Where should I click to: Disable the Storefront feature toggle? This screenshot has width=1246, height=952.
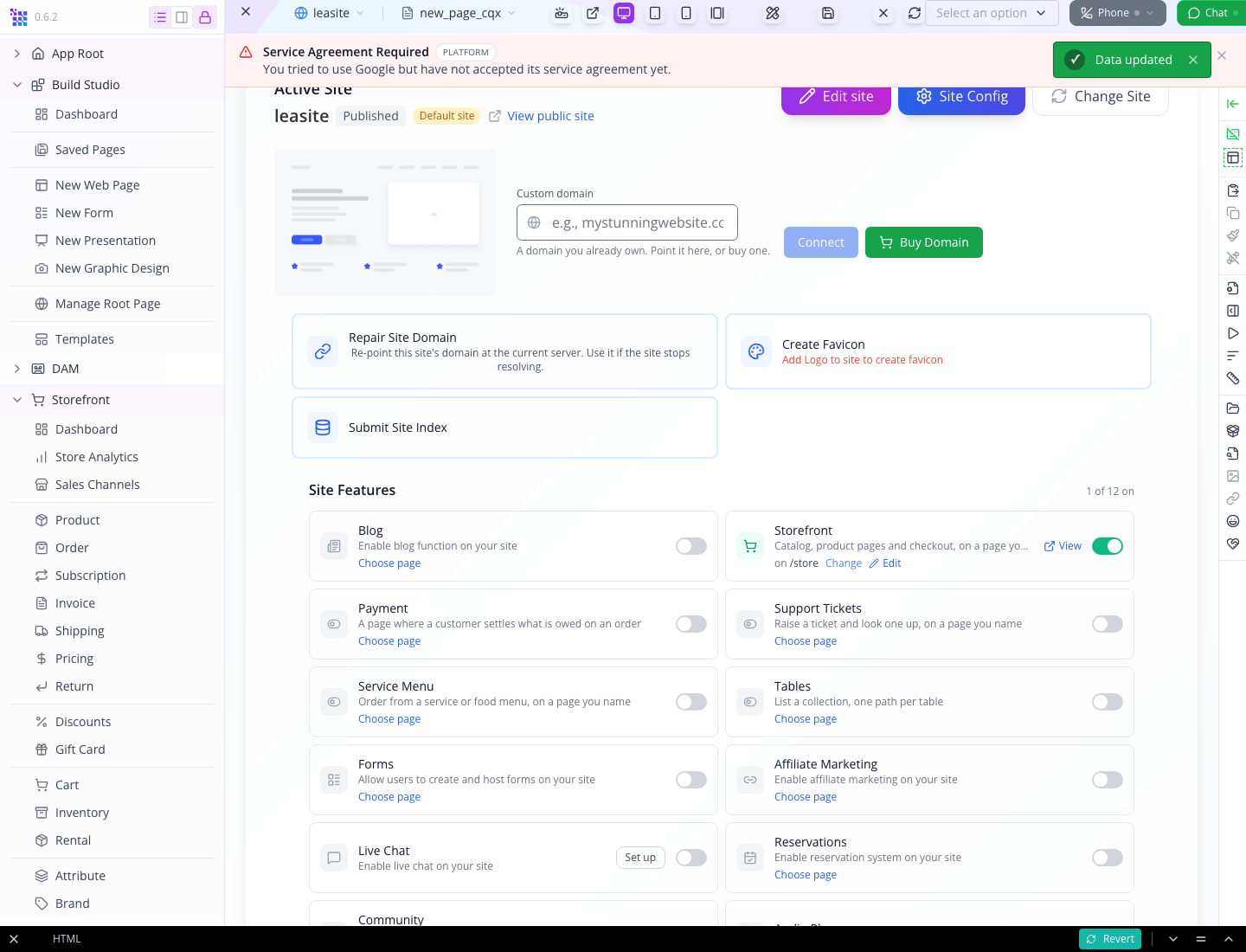point(1108,546)
